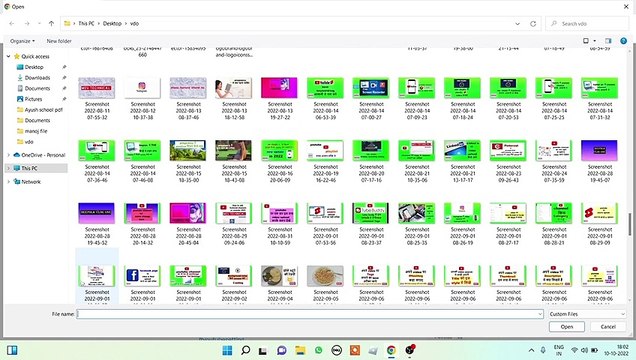The height and width of the screenshot is (360, 636).
Task: Click New folder button
Action: [x=59, y=41]
